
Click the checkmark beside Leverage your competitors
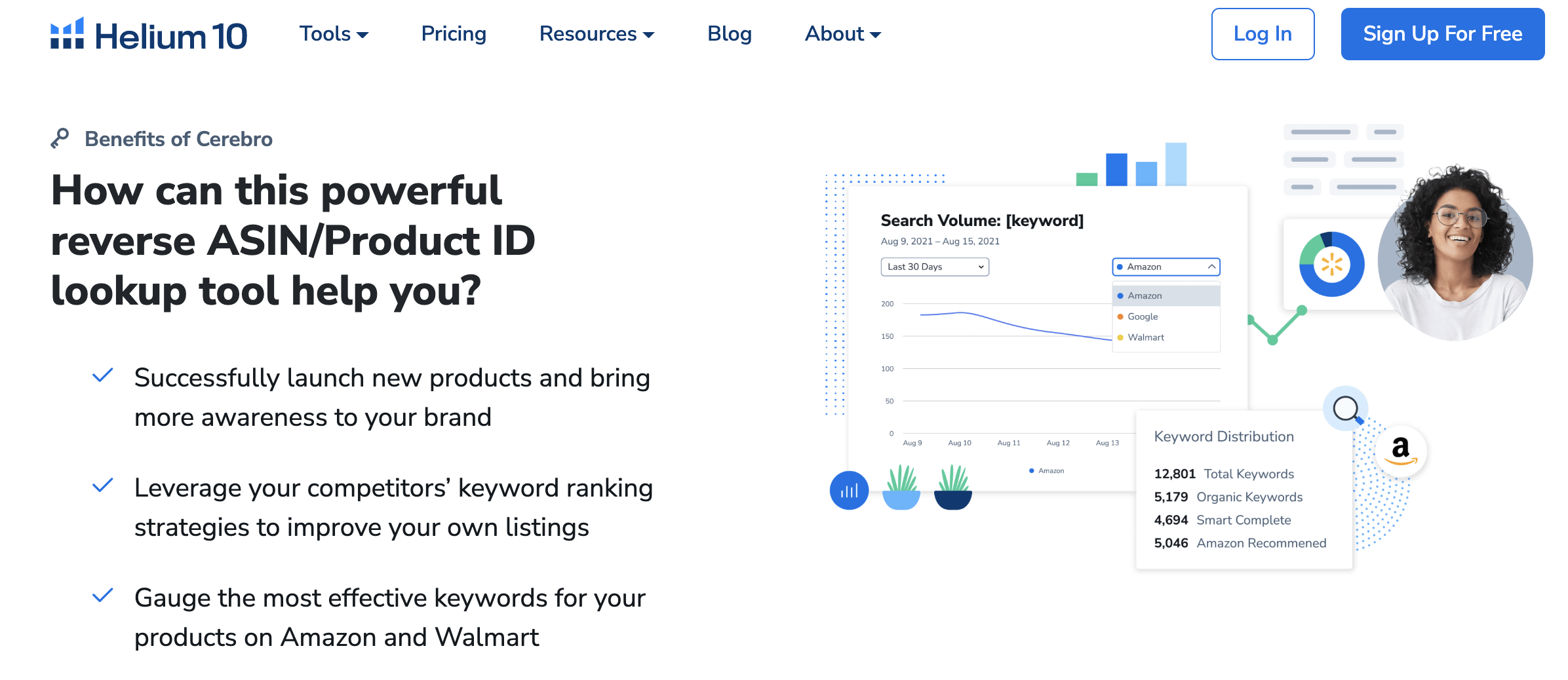coord(103,486)
